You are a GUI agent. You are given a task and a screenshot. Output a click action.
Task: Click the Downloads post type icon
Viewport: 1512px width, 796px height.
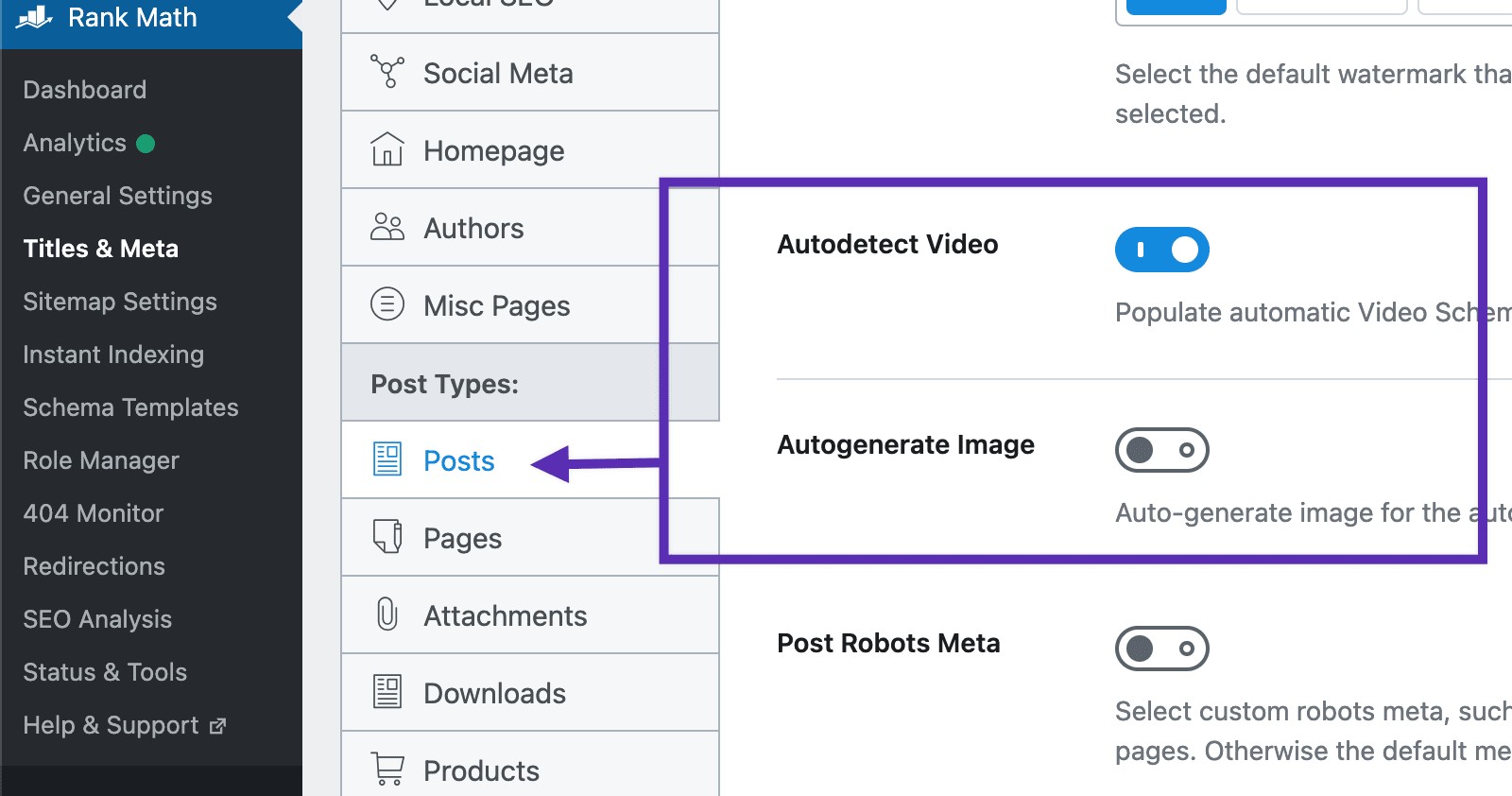[387, 692]
